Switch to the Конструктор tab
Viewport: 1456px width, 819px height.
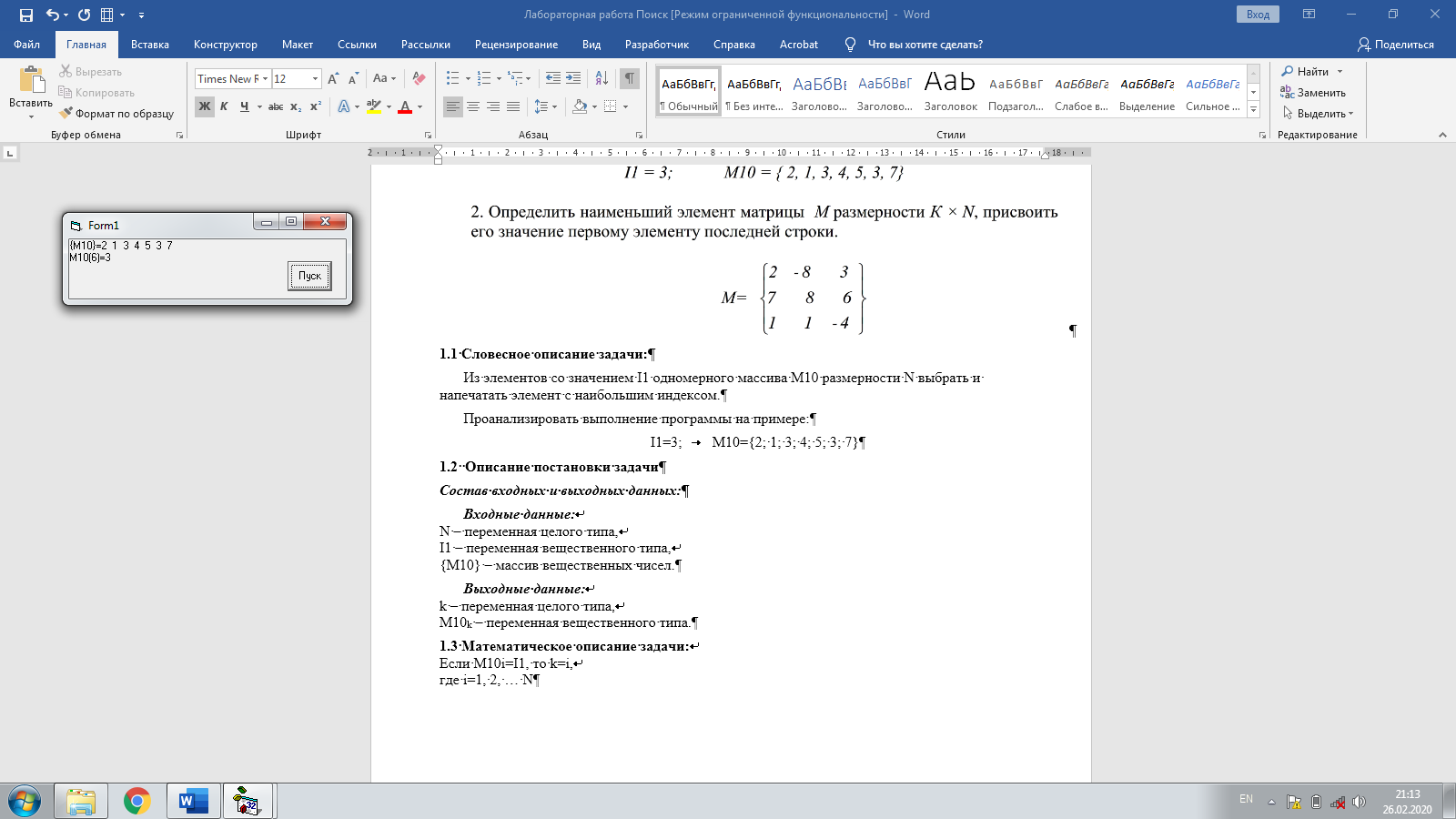point(226,45)
